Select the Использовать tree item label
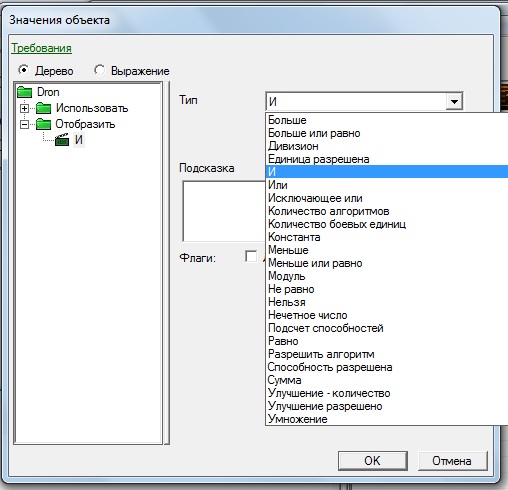The height and width of the screenshot is (490, 508). [92, 108]
